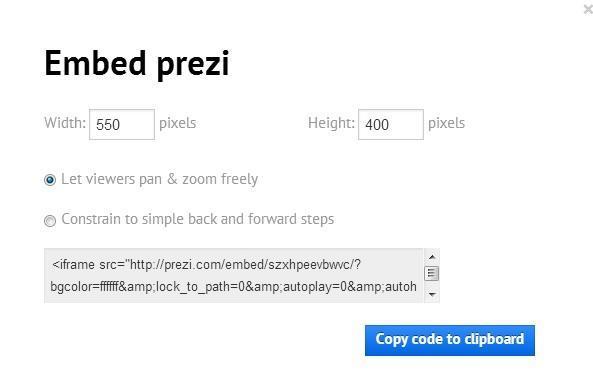This screenshot has height=374, width=593.
Task: Click the scroll up arrow of the embed code box
Action: point(432,257)
